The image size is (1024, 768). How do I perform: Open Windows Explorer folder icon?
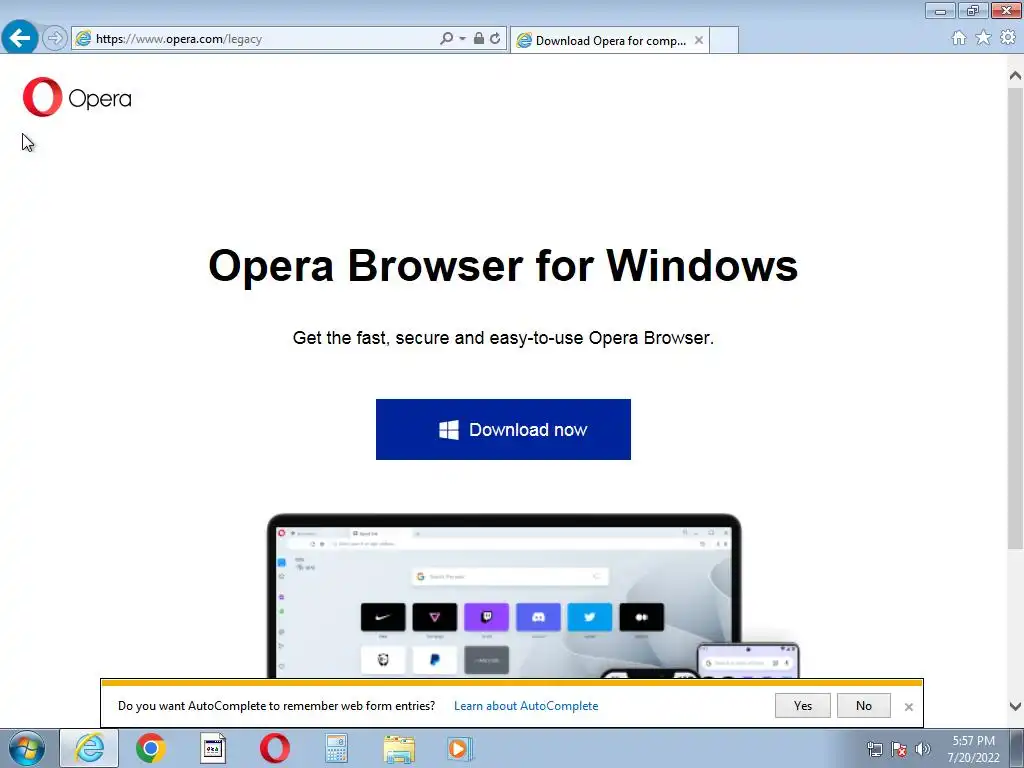(399, 749)
